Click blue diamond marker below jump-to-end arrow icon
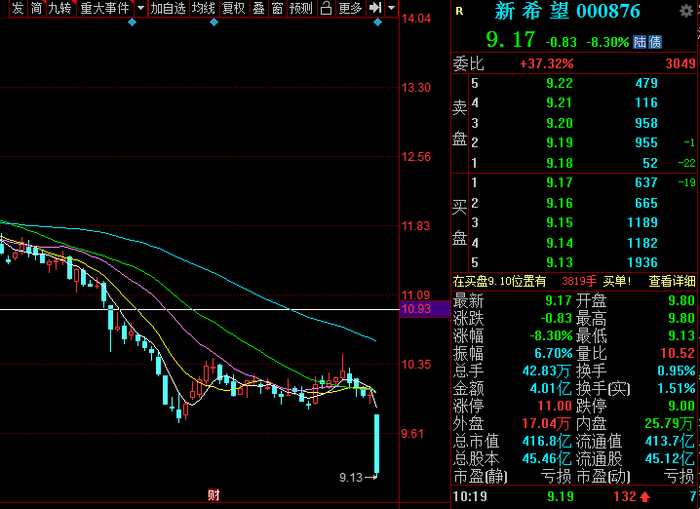700x509 pixels. point(378,22)
